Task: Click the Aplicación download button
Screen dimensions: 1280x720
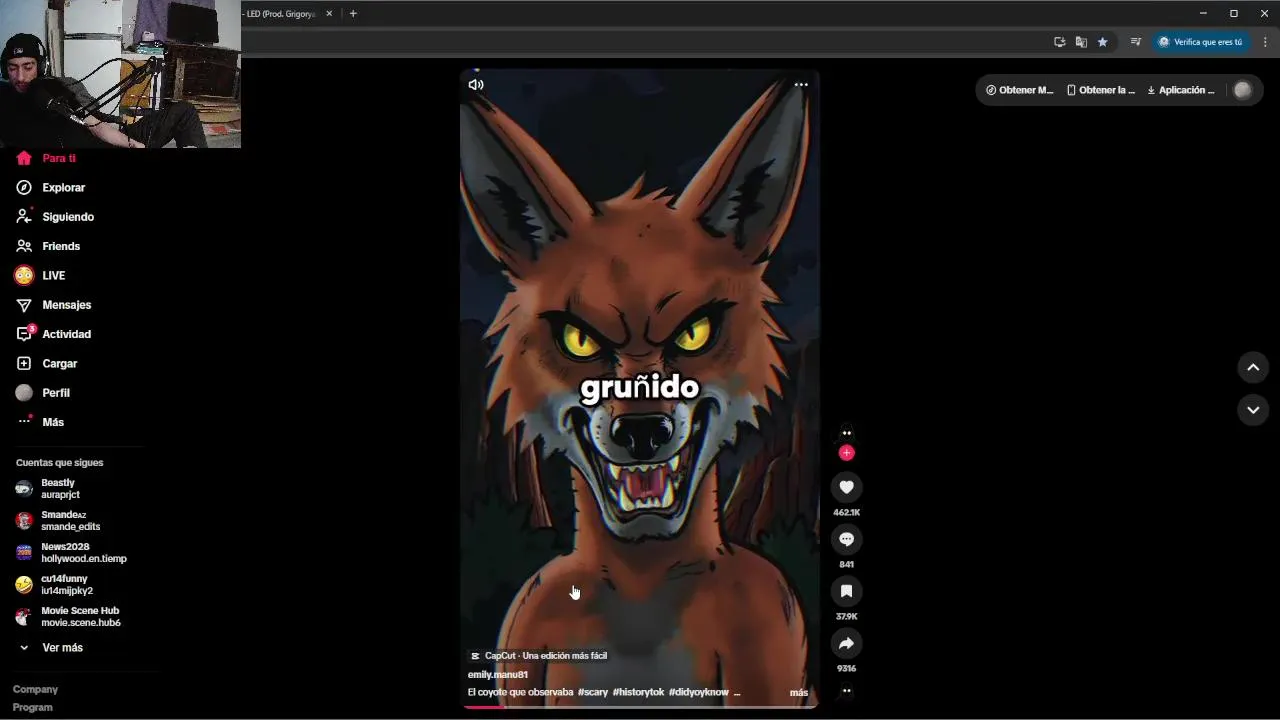Action: click(x=1181, y=90)
